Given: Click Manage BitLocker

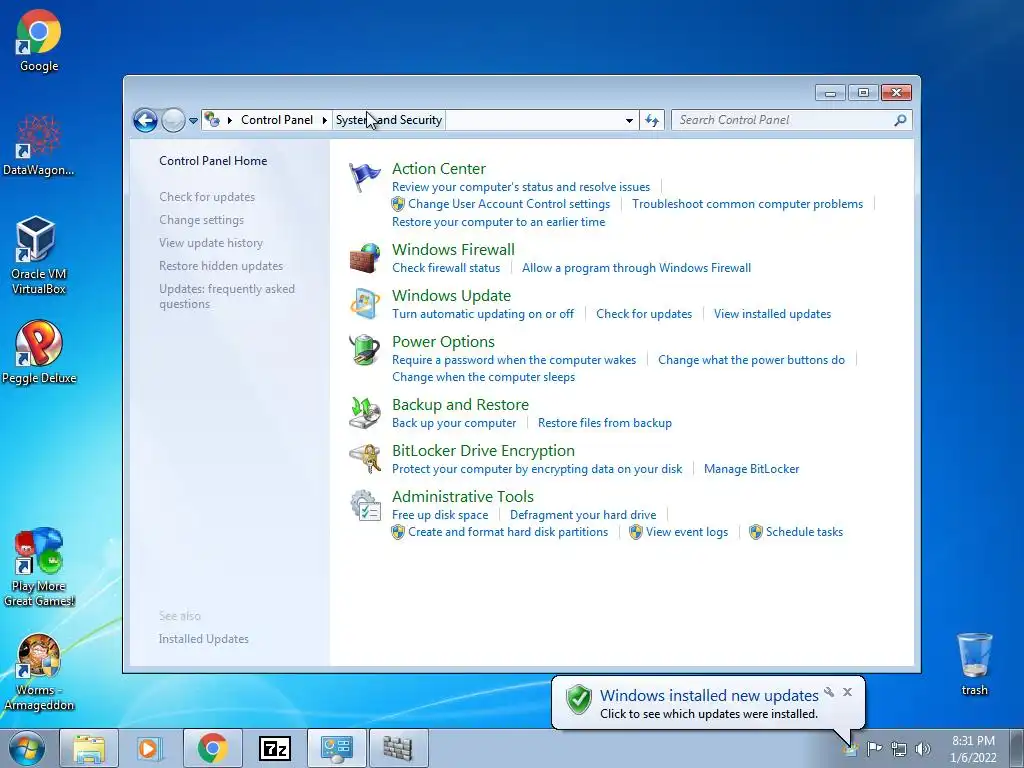Looking at the screenshot, I should click(751, 469).
